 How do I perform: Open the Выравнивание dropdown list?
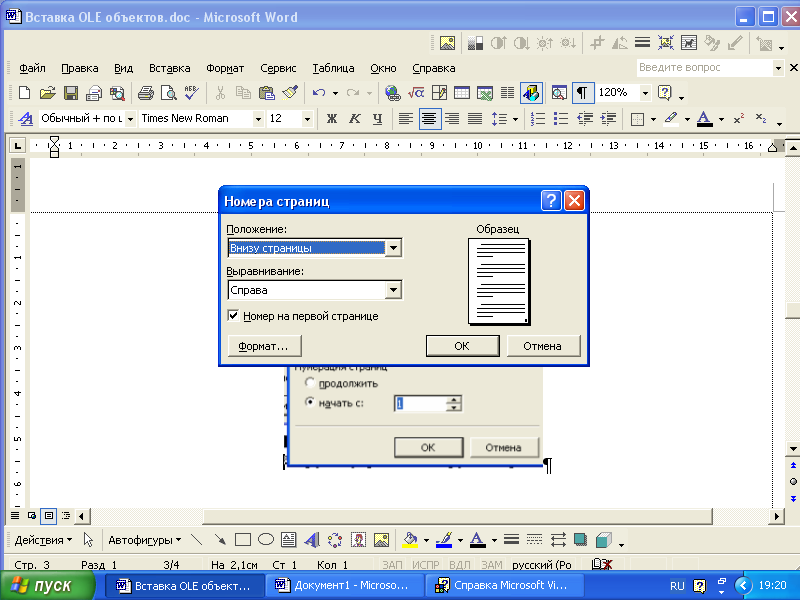point(393,290)
